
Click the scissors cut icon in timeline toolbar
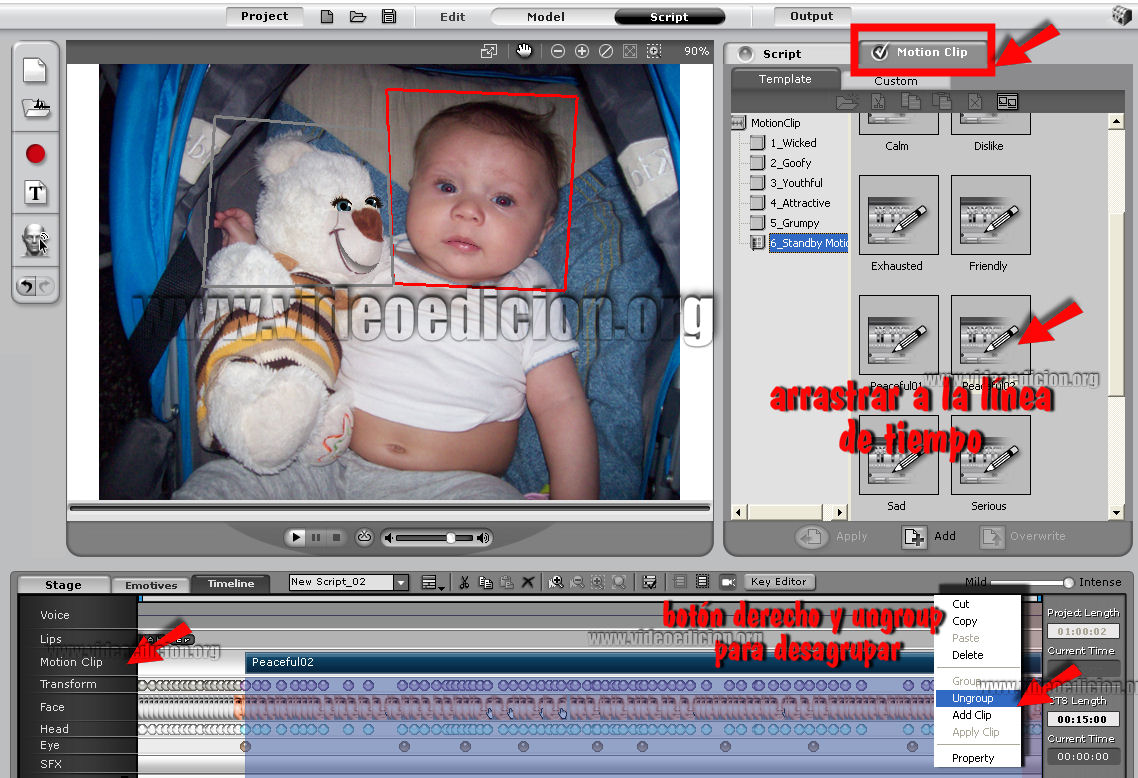[464, 582]
